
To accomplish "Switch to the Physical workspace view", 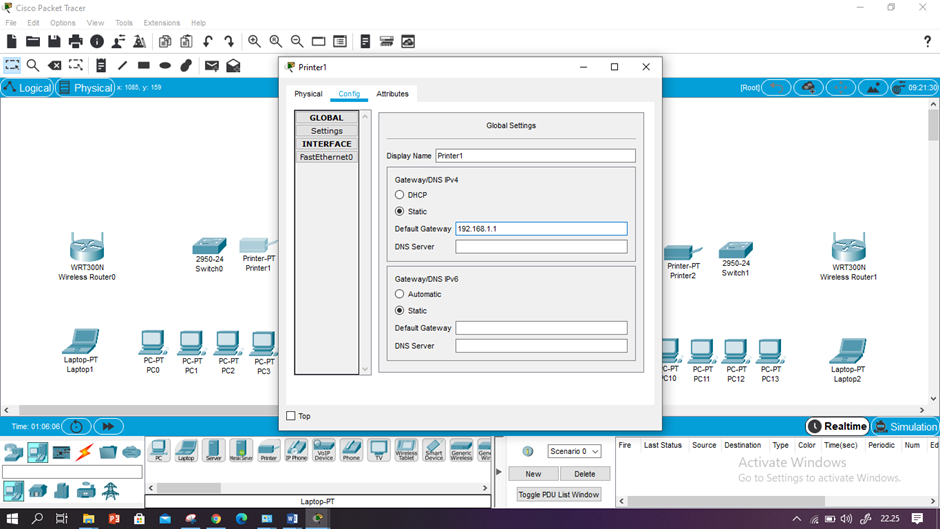I will pyautogui.click(x=86, y=88).
